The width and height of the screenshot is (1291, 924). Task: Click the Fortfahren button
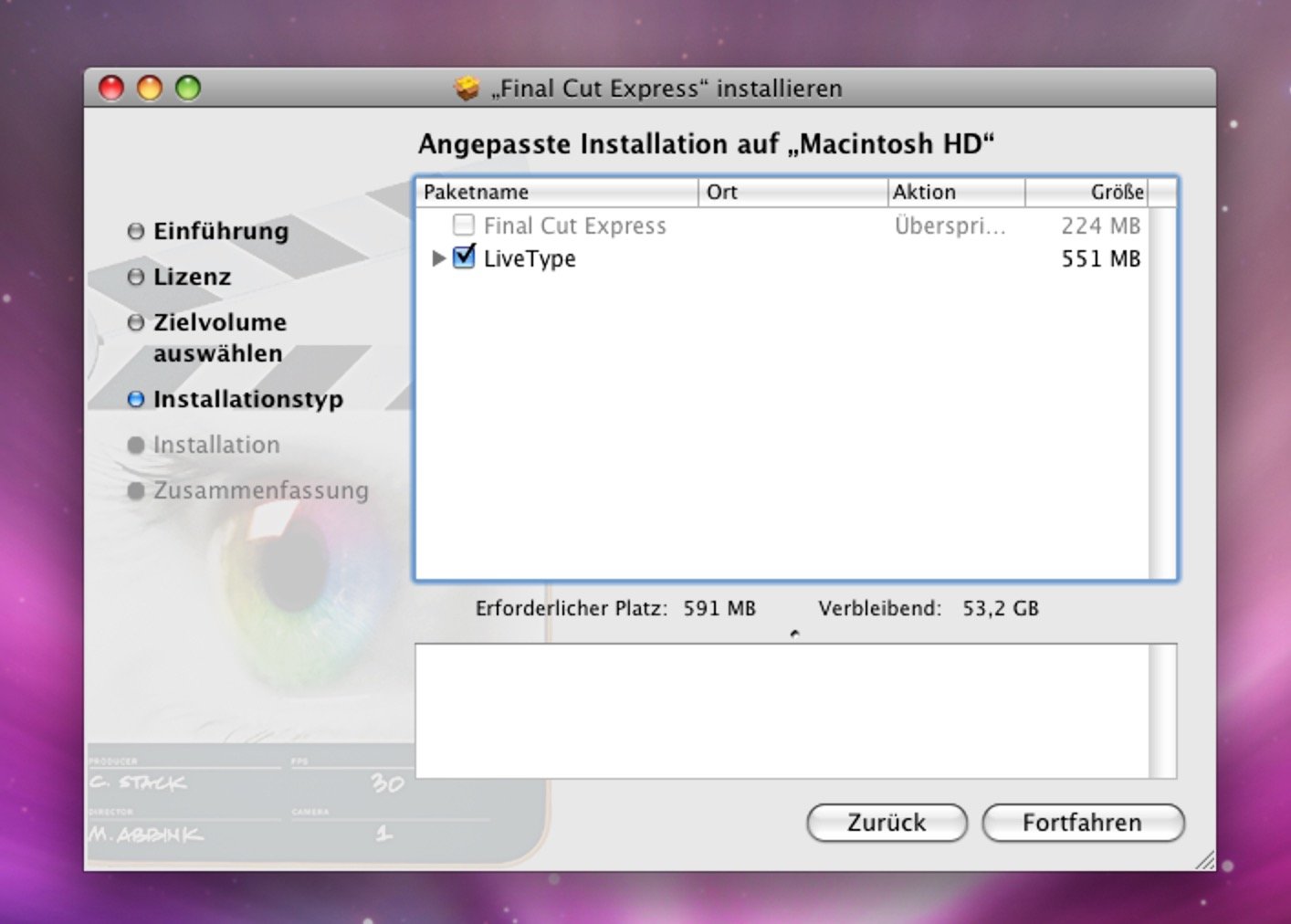pos(1083,823)
